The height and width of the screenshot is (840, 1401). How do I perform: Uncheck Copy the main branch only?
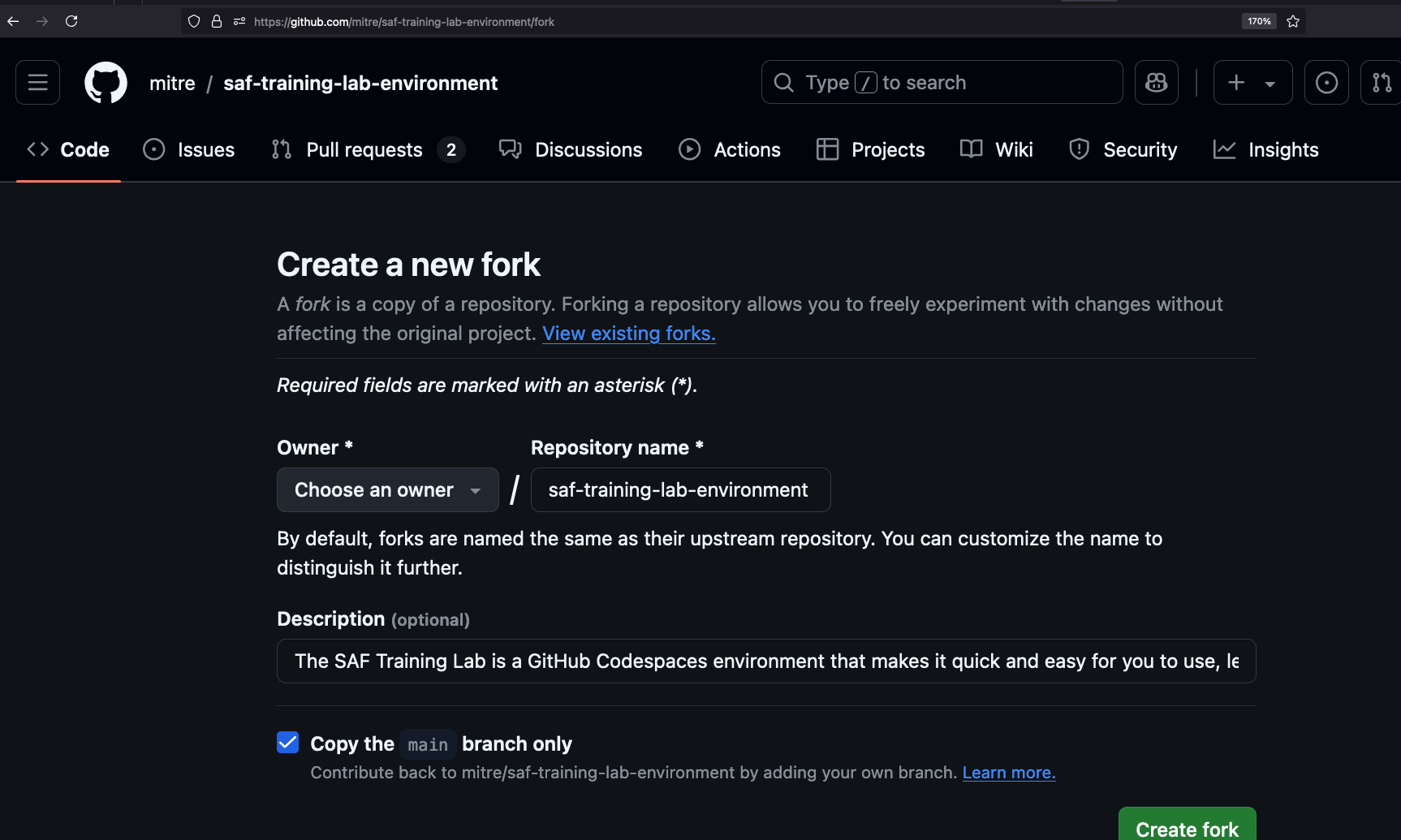click(287, 743)
